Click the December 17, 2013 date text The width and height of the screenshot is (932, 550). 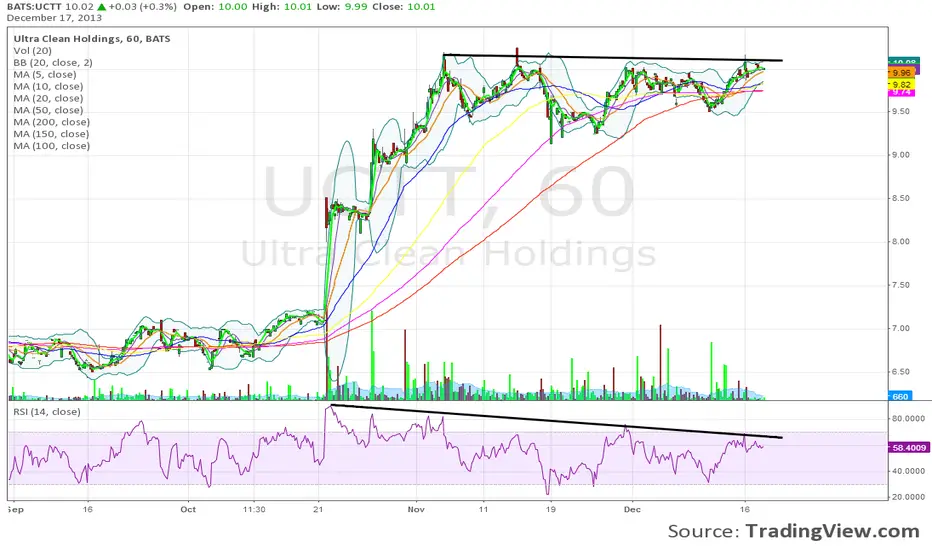pyautogui.click(x=55, y=18)
